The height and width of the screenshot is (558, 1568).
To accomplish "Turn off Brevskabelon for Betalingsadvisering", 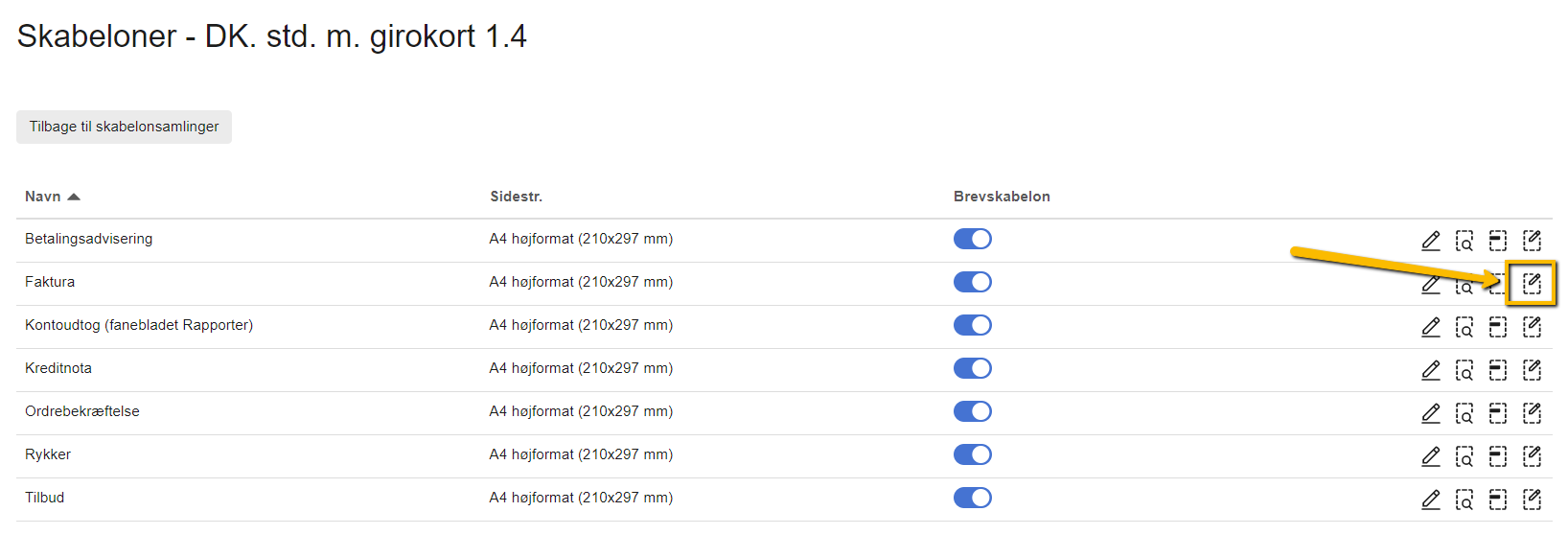I will click(973, 239).
